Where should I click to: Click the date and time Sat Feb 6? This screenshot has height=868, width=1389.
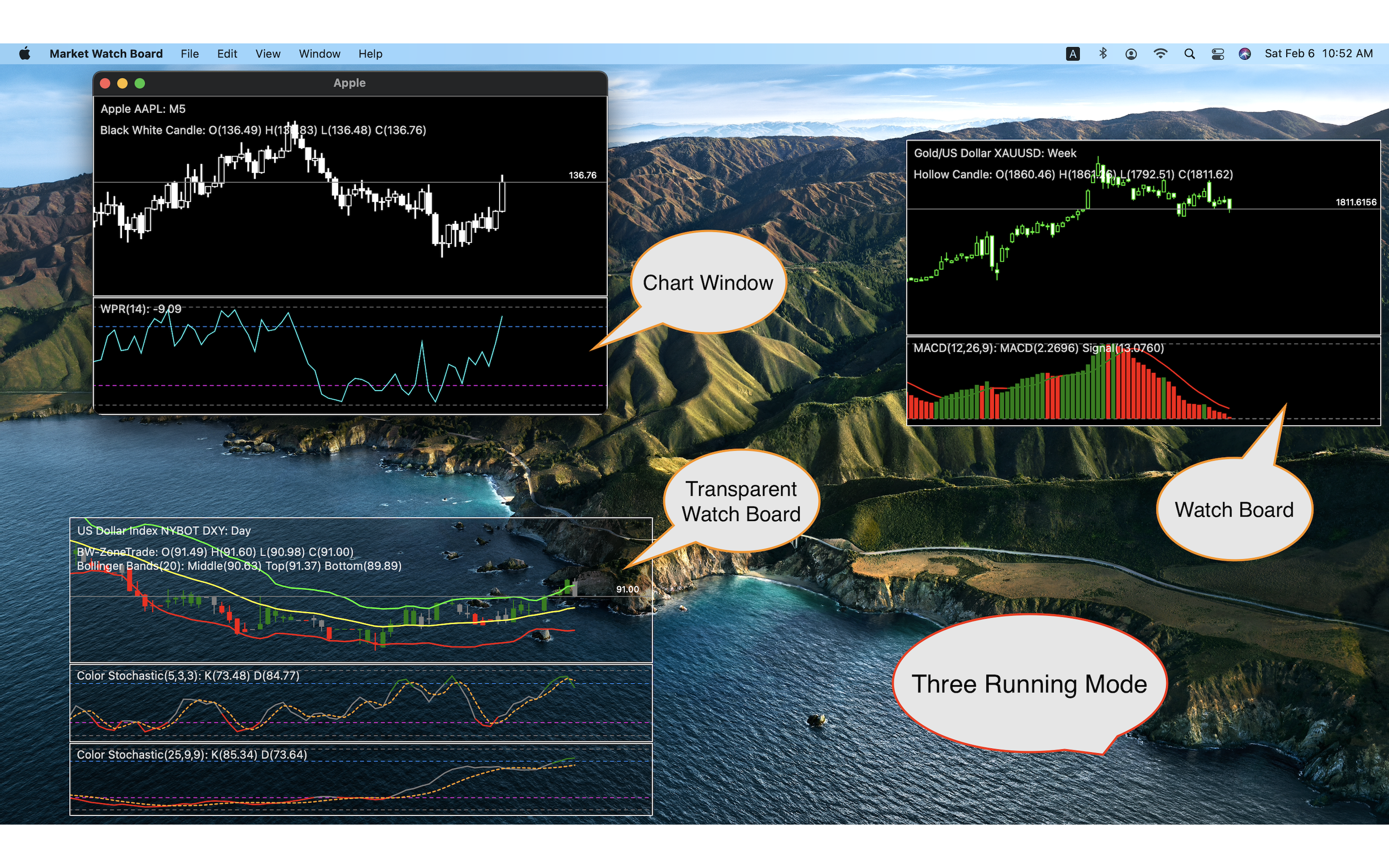(x=1319, y=54)
